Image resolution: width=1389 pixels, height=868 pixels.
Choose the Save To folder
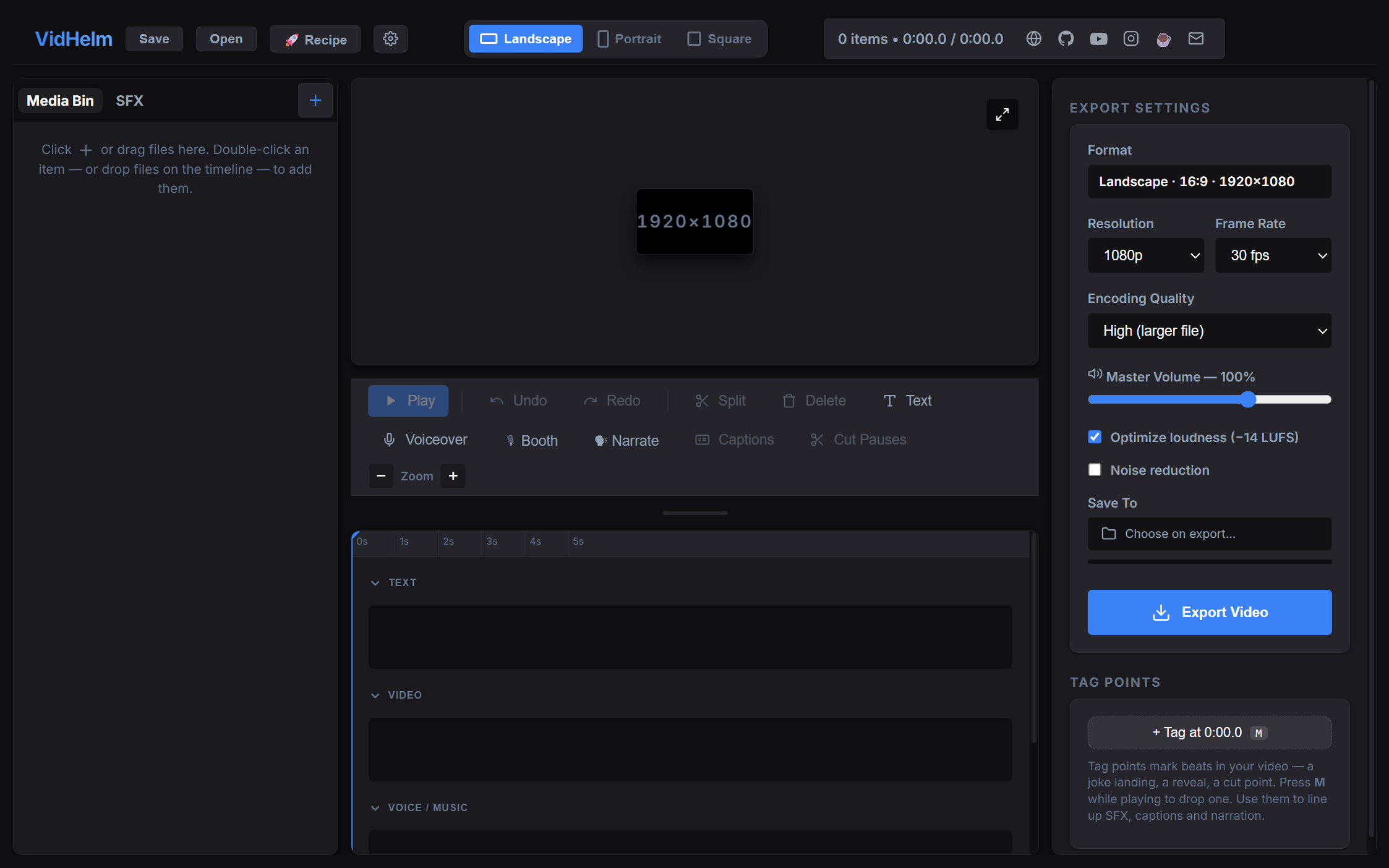1210,534
